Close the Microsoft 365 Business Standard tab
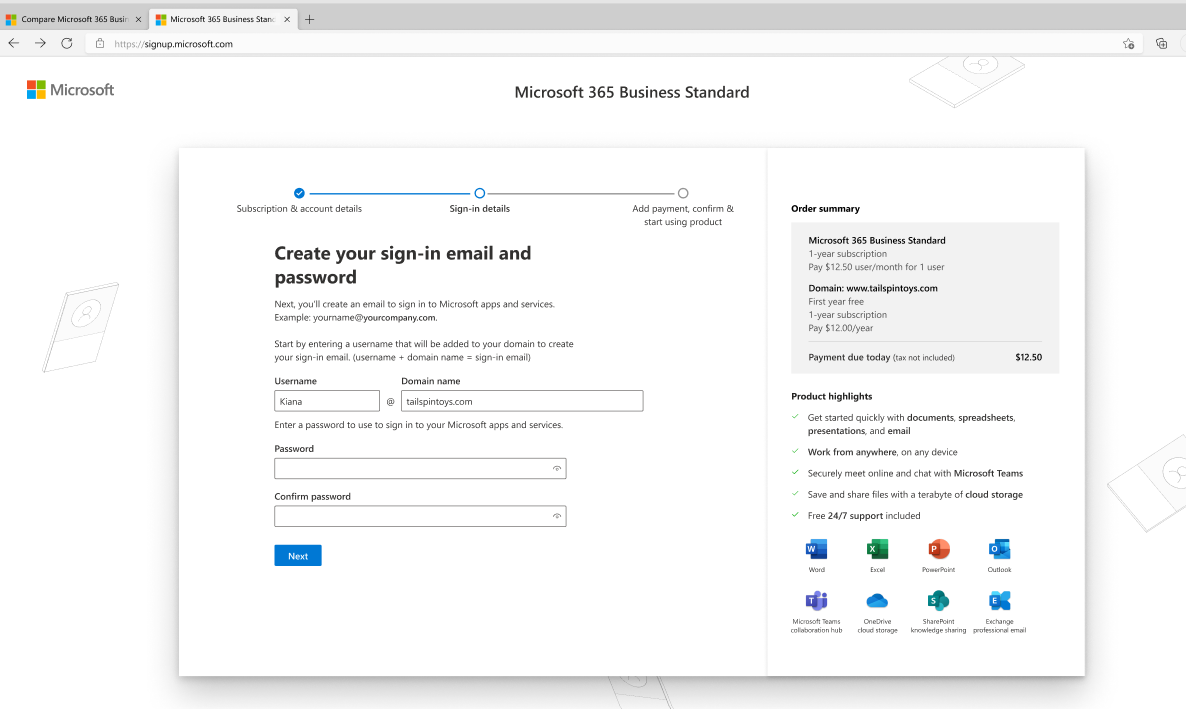 click(287, 20)
